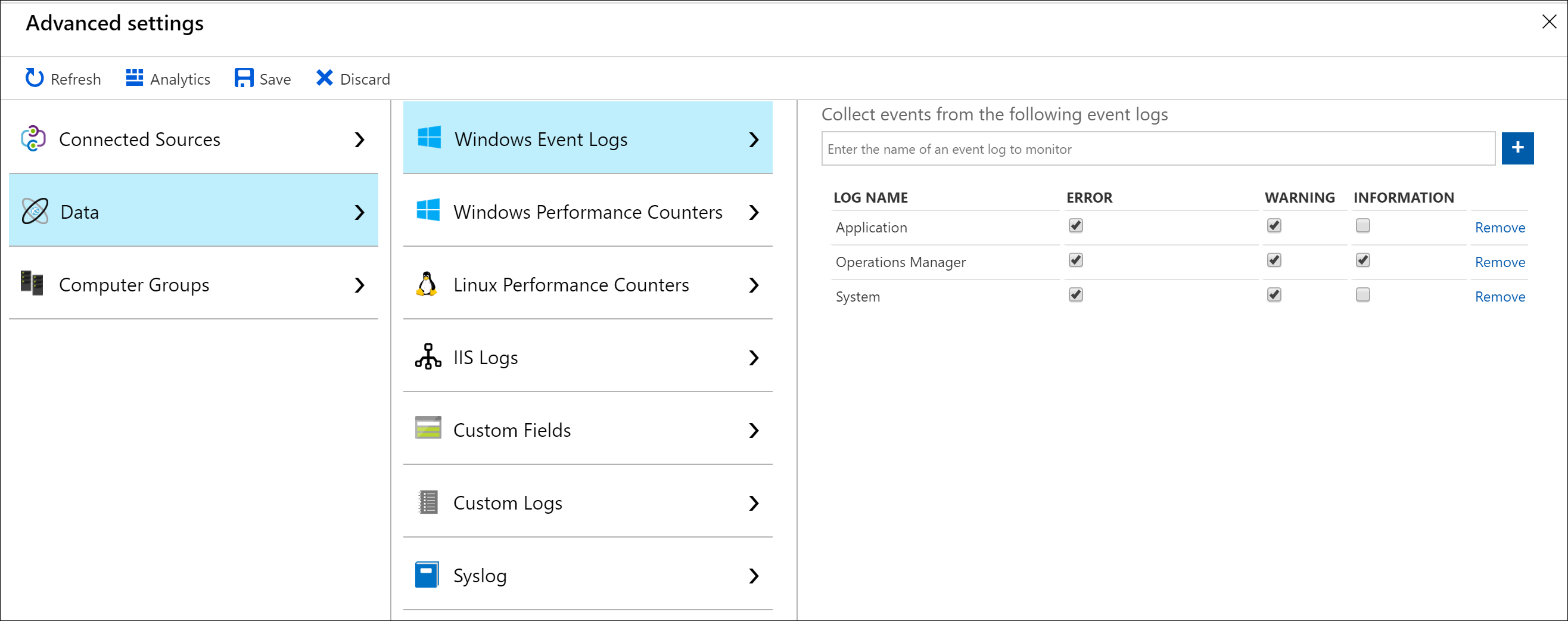This screenshot has width=1568, height=621.
Task: Click the Save floppy disk icon
Action: coord(244,78)
